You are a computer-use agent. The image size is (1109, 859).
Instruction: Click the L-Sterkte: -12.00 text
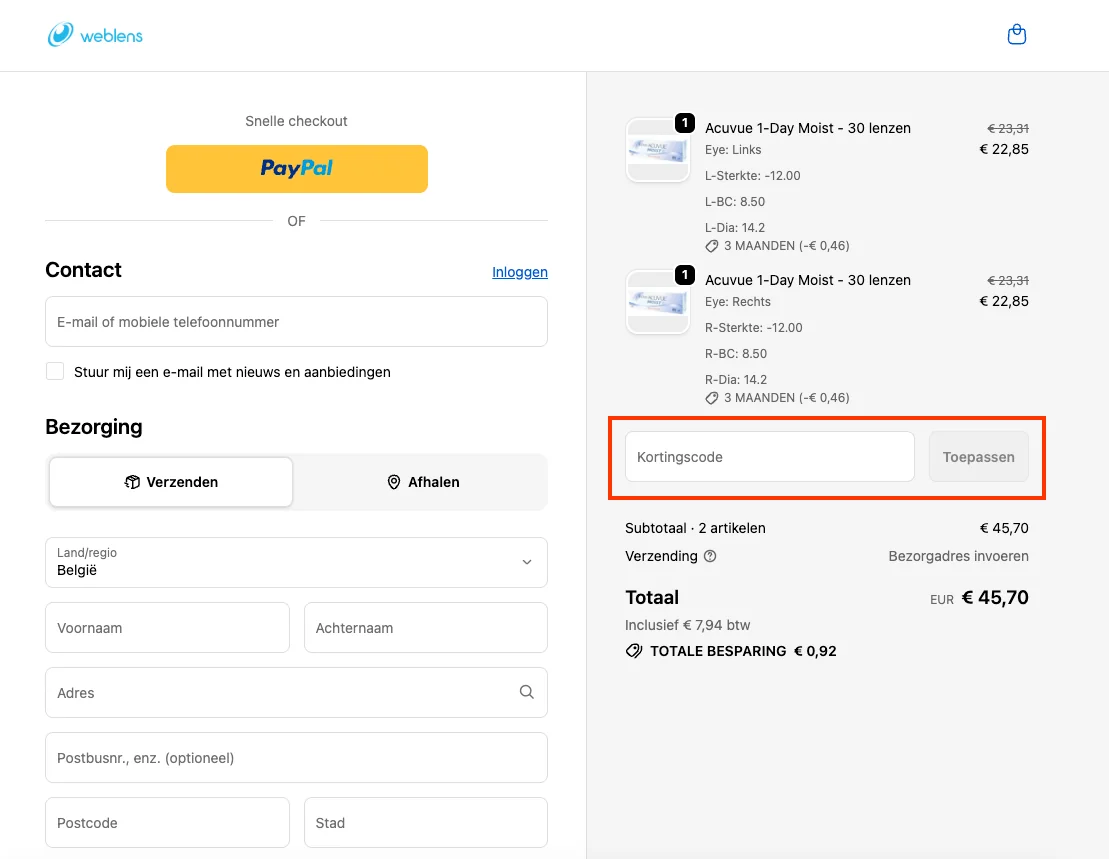point(753,175)
